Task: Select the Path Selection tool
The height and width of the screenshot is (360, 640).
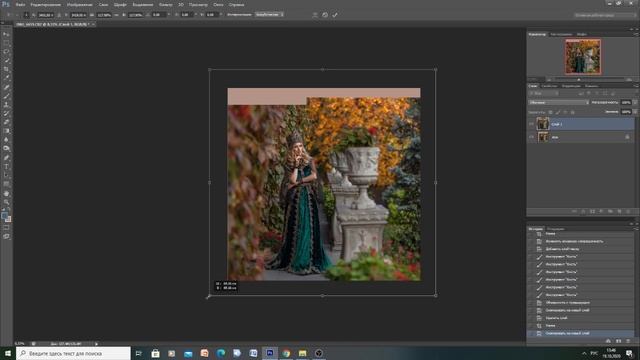Action: [x=6, y=175]
